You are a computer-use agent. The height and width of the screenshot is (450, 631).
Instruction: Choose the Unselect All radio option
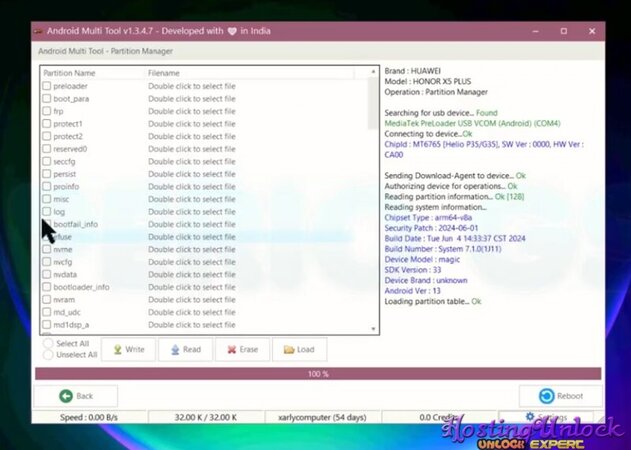coord(48,355)
